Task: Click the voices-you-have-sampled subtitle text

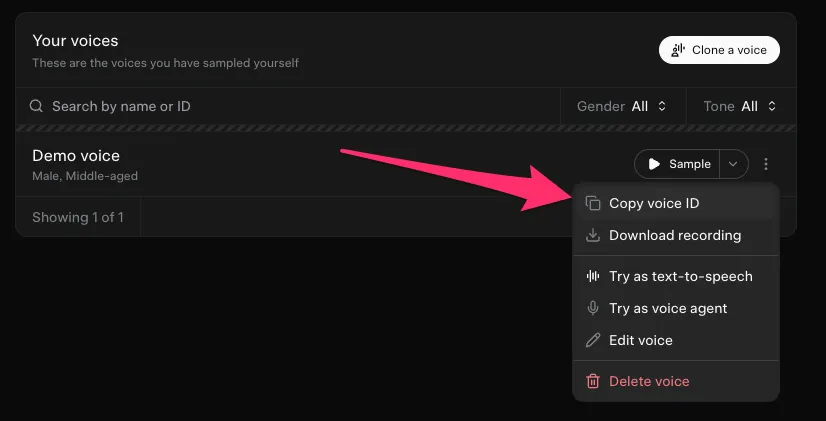Action: coord(165,63)
